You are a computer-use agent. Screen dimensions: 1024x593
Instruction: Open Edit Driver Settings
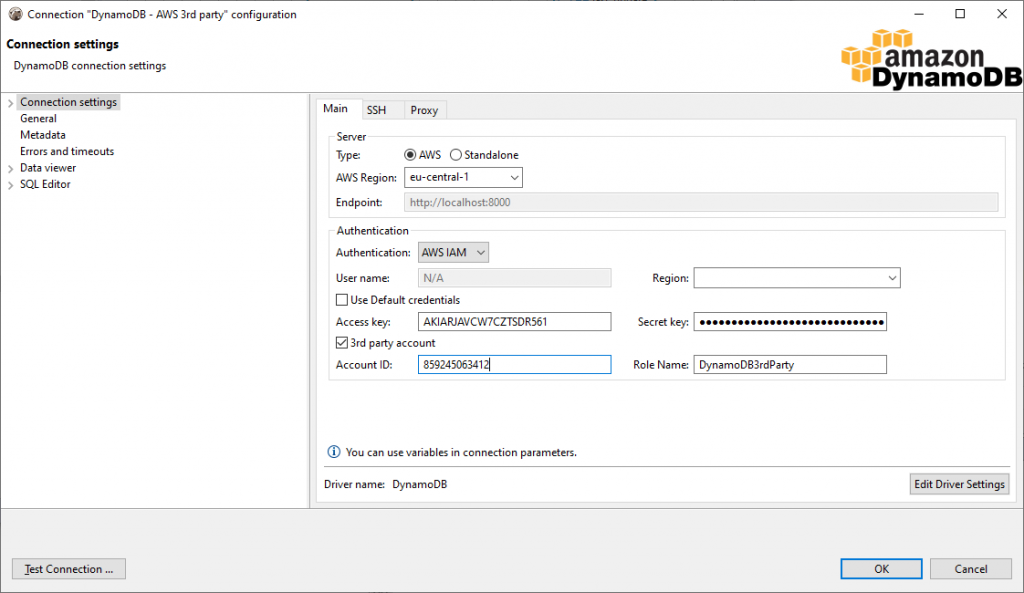(959, 484)
